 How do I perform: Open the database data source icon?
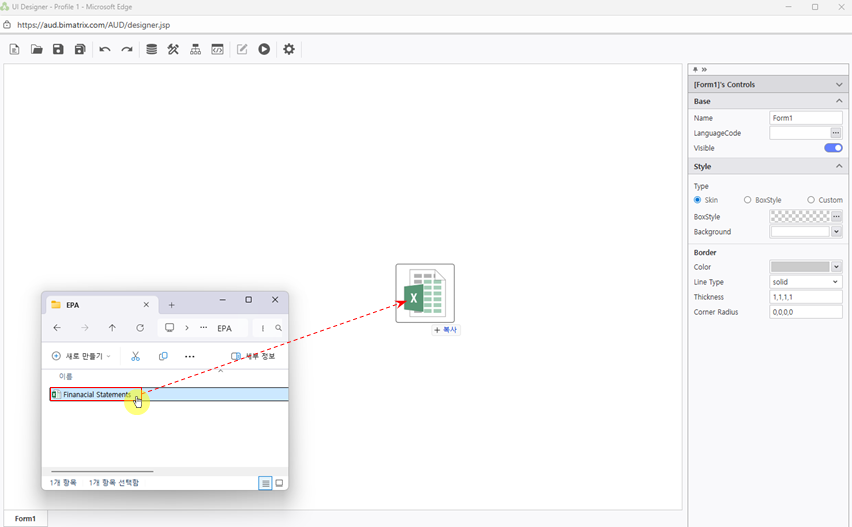click(152, 49)
